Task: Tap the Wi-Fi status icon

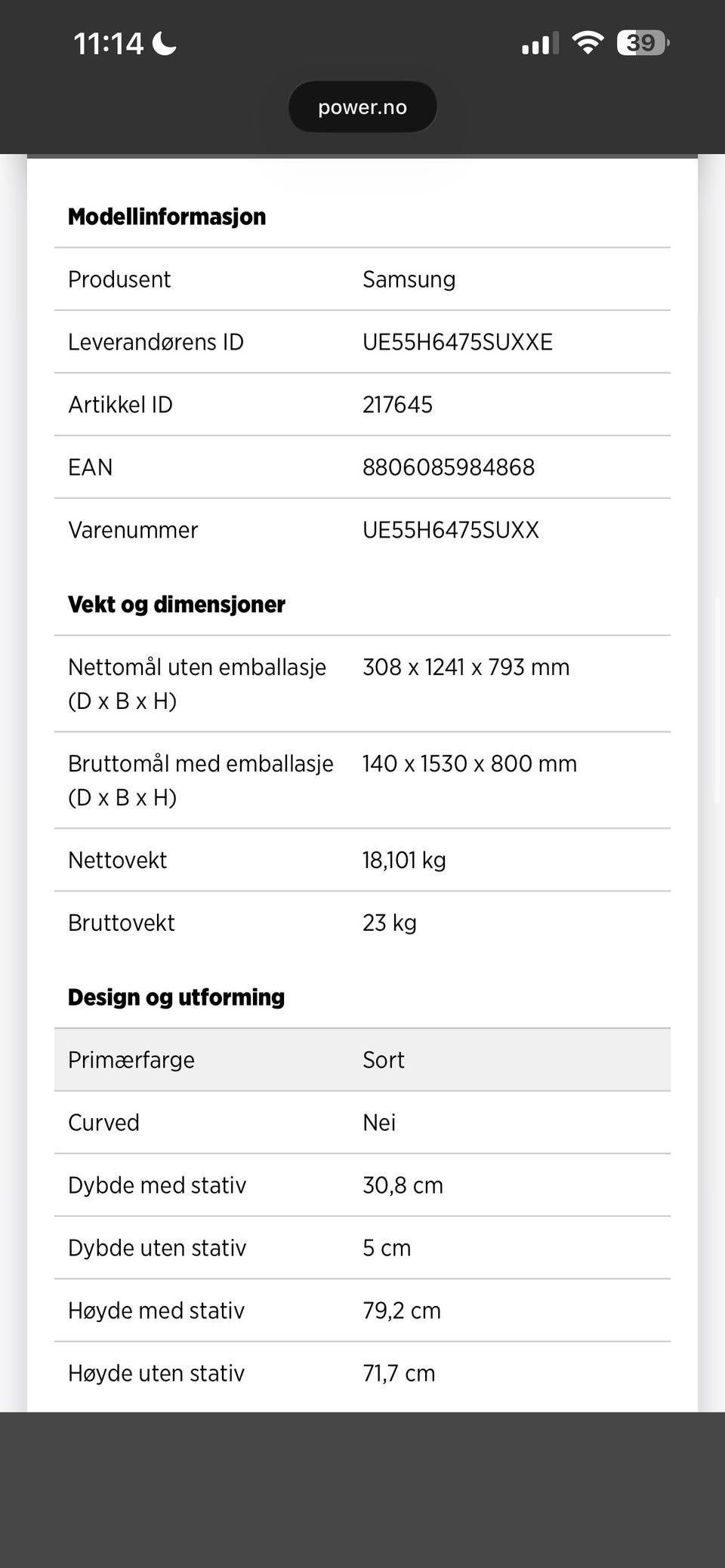Action: pyautogui.click(x=587, y=42)
